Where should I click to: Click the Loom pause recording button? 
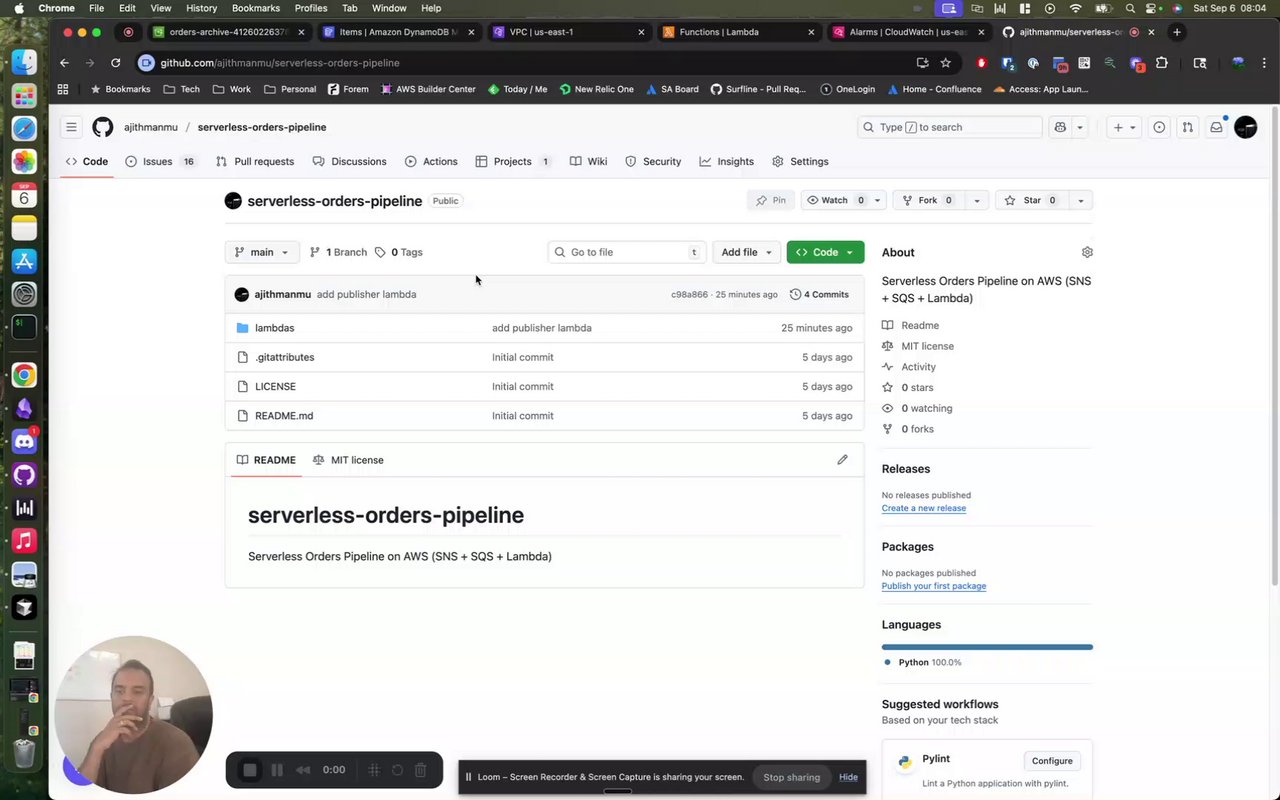pyautogui.click(x=277, y=770)
